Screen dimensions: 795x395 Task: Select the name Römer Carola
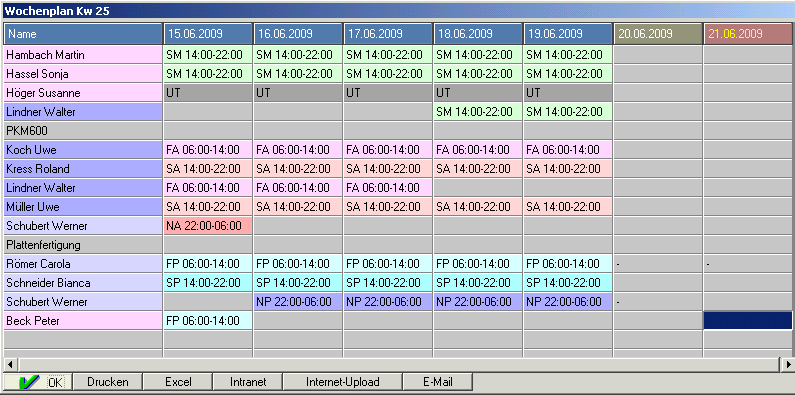click(83, 264)
